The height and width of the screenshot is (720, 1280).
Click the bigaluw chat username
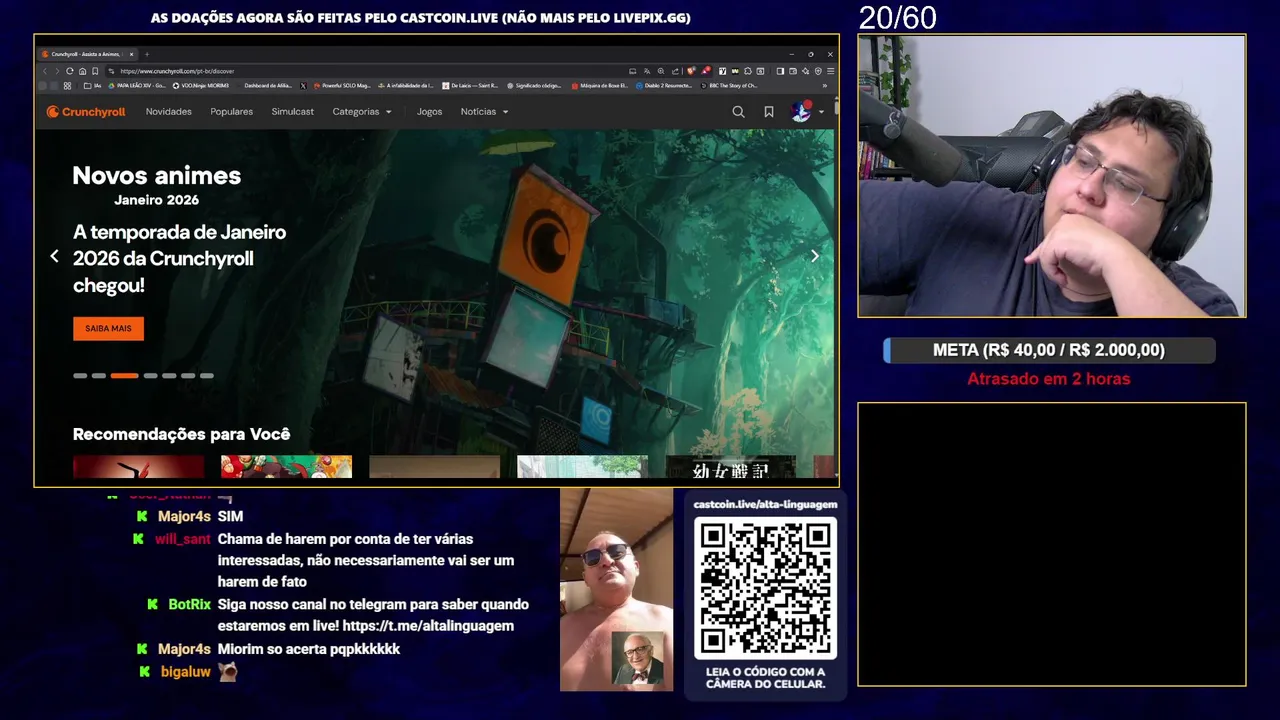click(186, 672)
